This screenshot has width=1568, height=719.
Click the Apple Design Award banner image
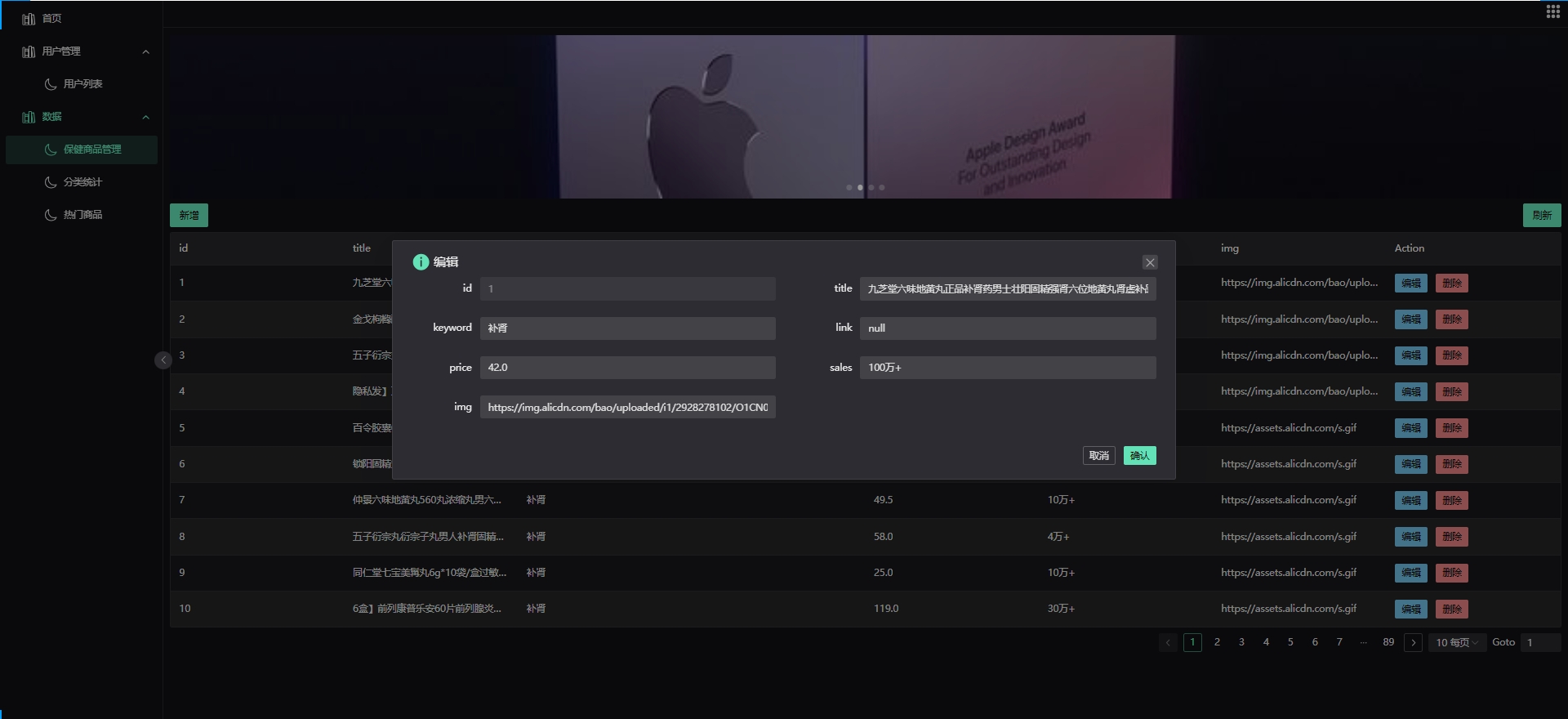click(x=866, y=117)
